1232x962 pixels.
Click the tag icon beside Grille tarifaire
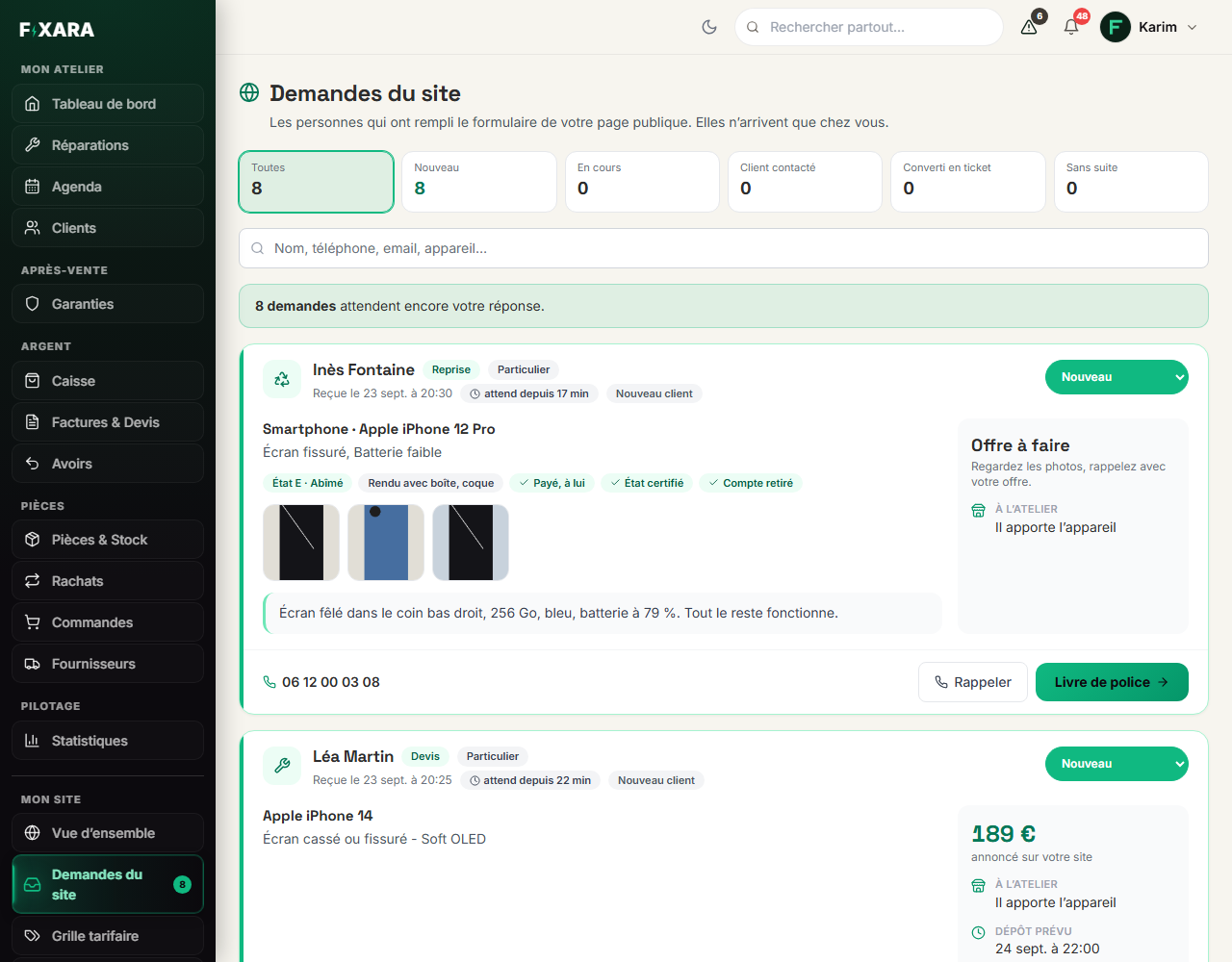[x=33, y=936]
